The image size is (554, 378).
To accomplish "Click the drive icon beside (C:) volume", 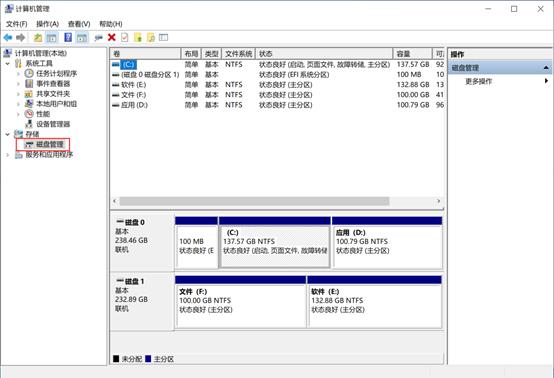I will [x=116, y=64].
